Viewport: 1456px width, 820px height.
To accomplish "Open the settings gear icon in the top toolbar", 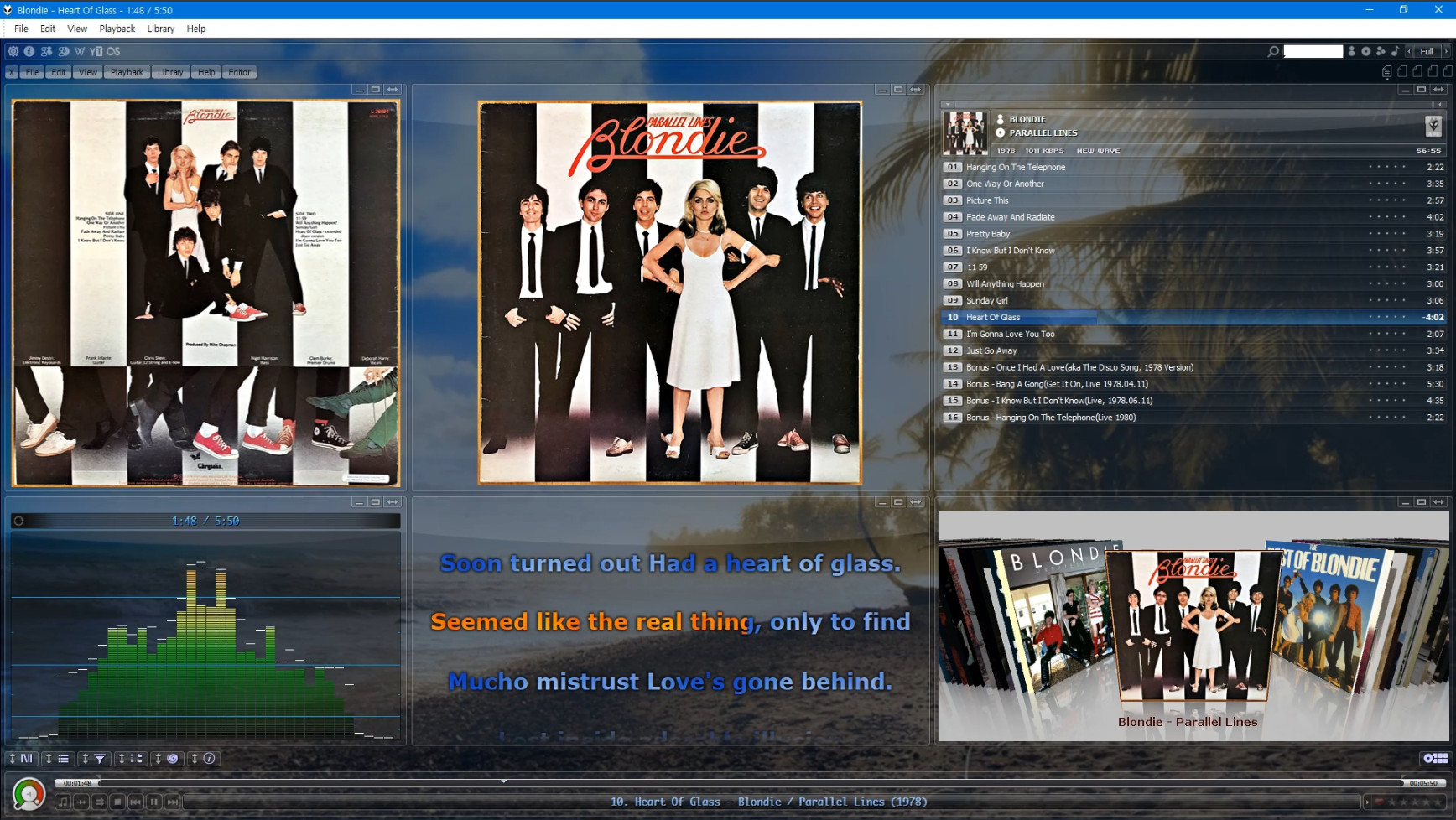I will [x=13, y=51].
